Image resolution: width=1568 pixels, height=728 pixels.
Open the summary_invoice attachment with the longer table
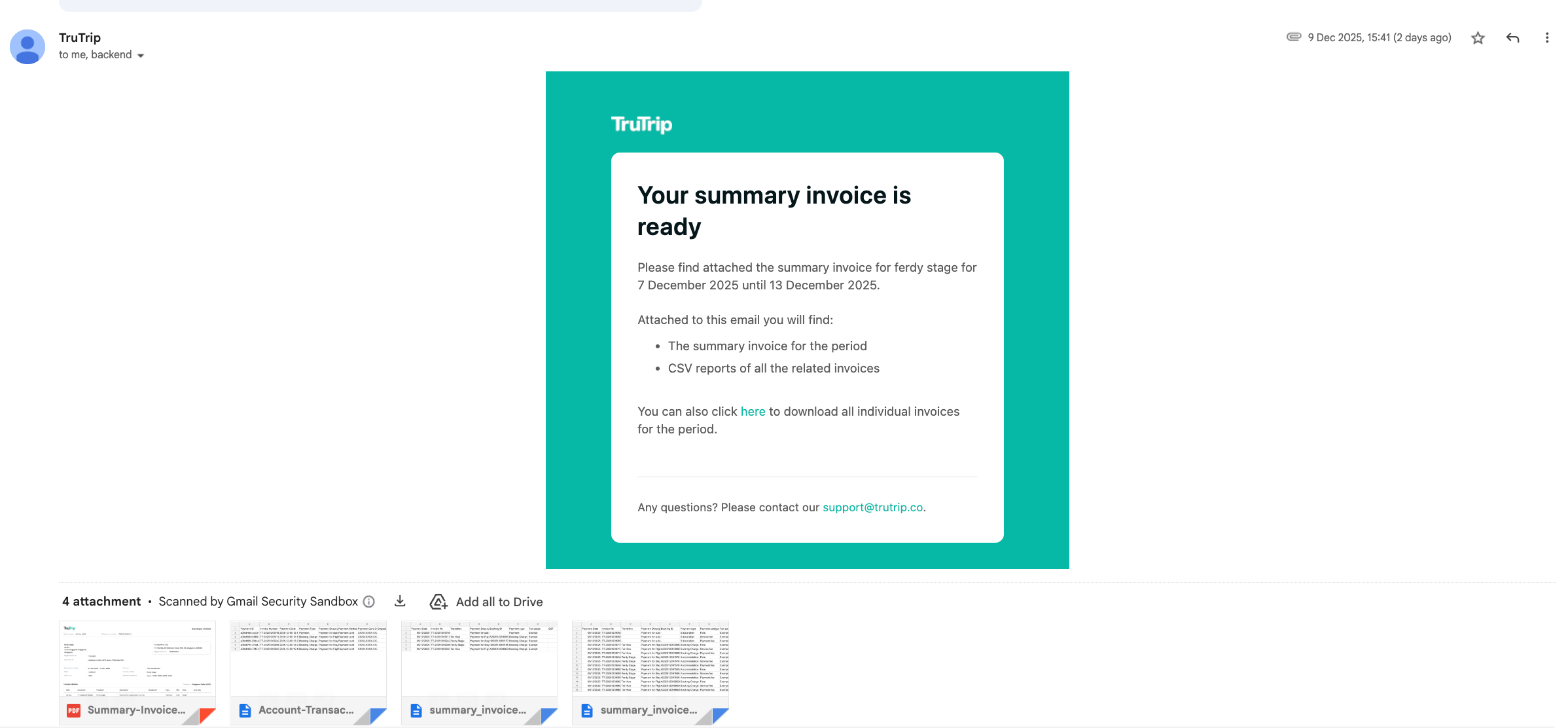point(650,672)
